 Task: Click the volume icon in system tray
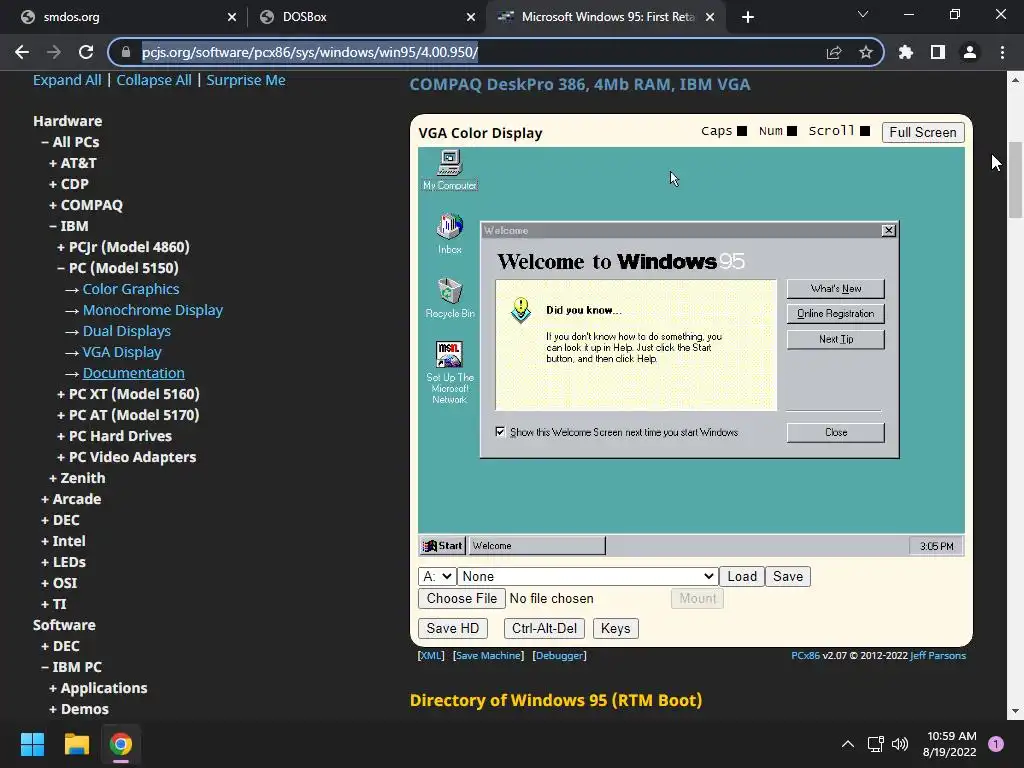900,744
